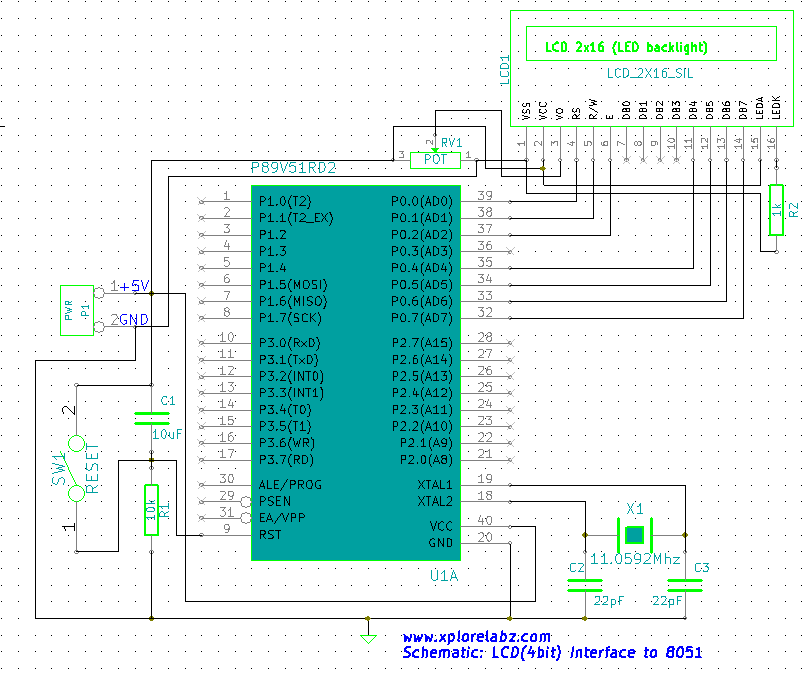Click the P1.5(MOSI) pin label
Screen dimensions: 809x681
(293, 285)
